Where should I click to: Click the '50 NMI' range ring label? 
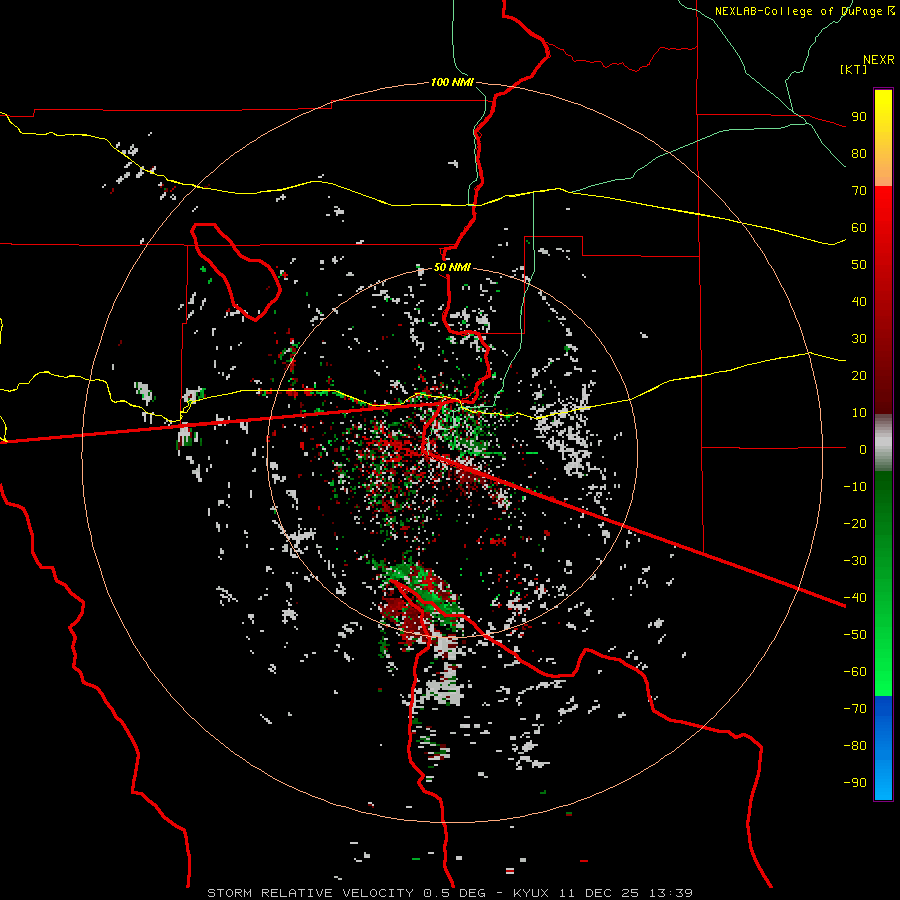point(452,267)
